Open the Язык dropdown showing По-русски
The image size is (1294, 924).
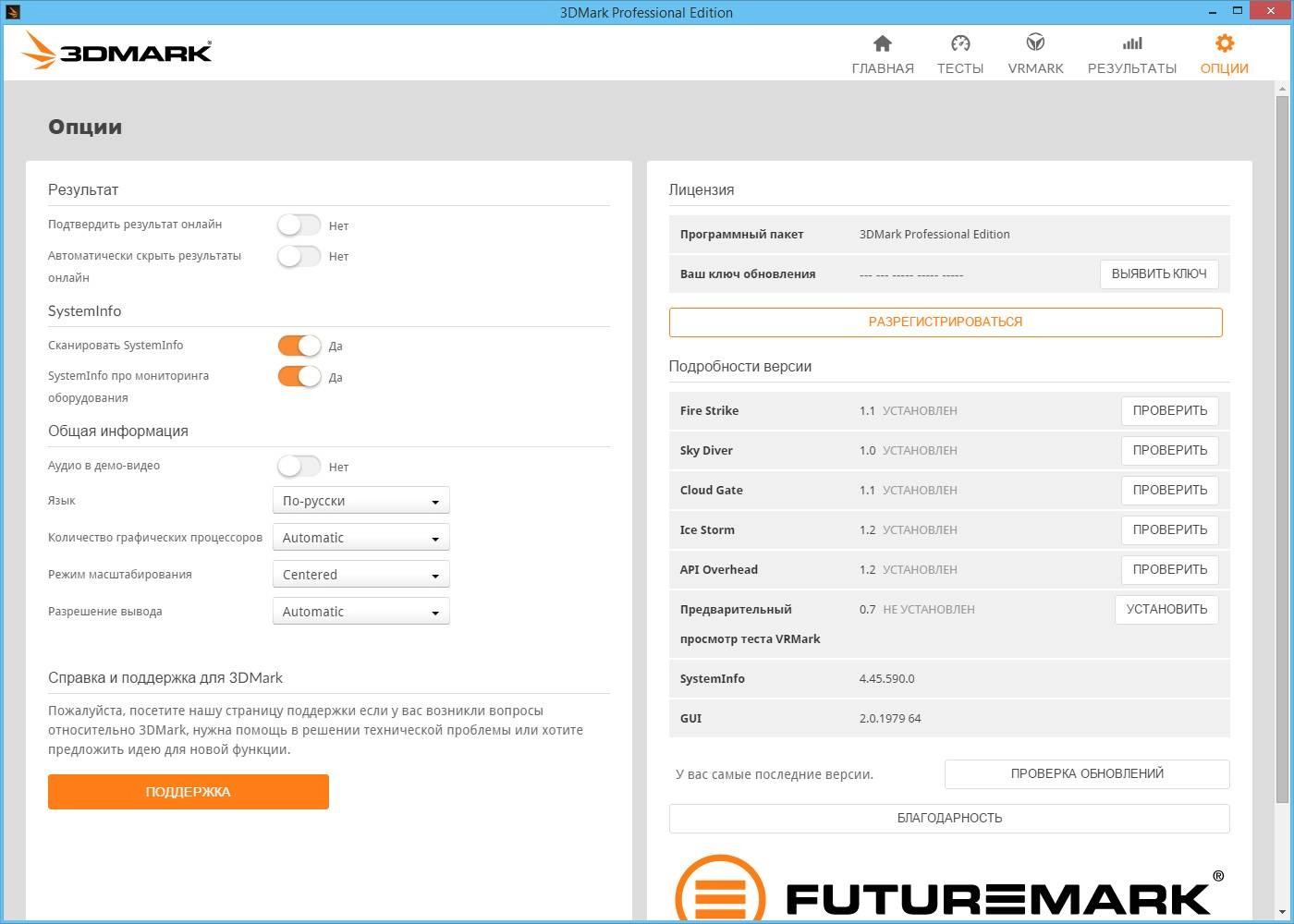click(360, 500)
